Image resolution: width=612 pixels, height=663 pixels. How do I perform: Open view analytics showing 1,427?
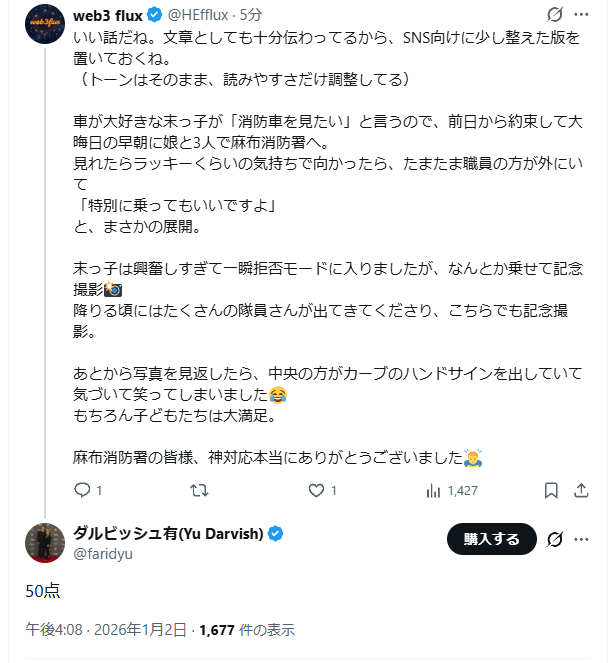click(452, 491)
